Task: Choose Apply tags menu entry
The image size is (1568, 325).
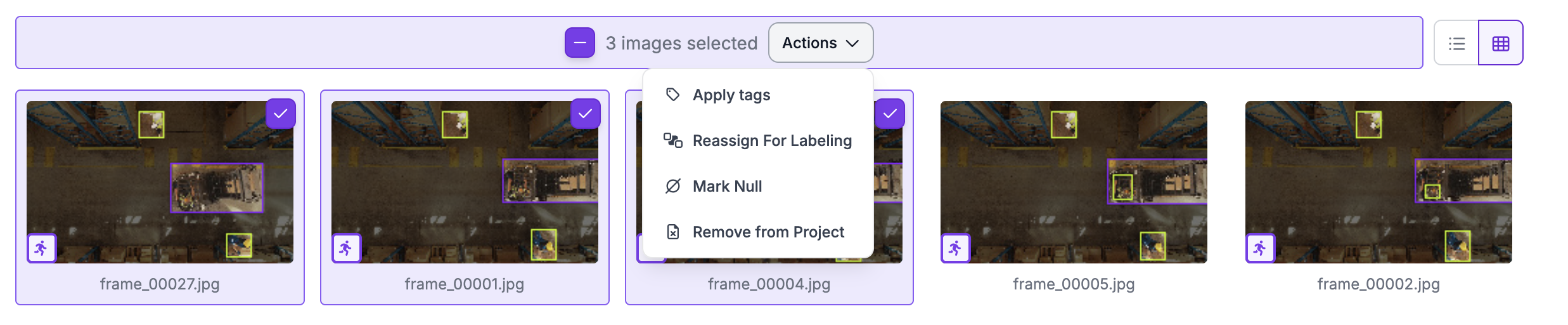Action: [x=731, y=95]
